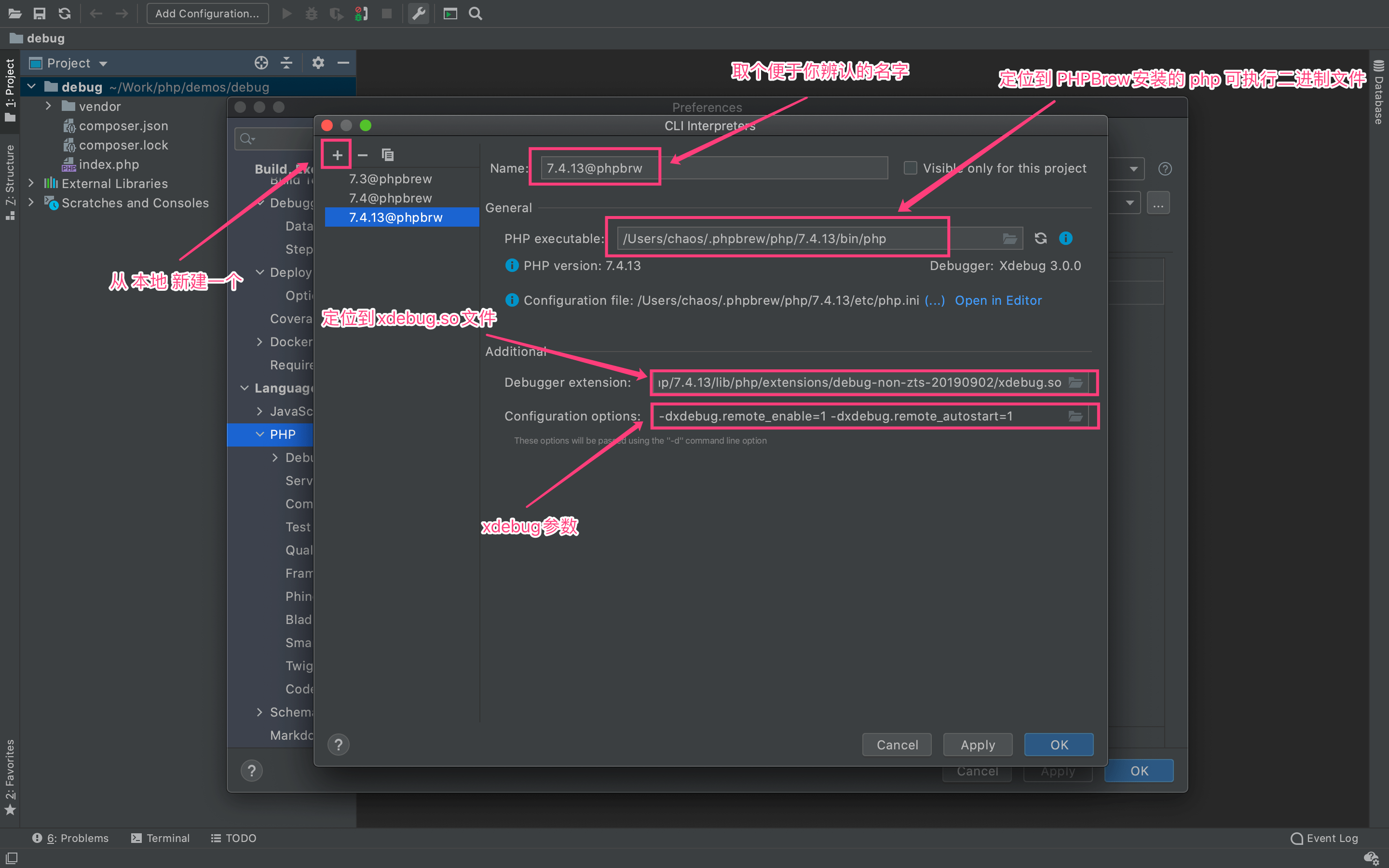Click OK button to confirm settings
This screenshot has height=868, width=1389.
click(1059, 744)
